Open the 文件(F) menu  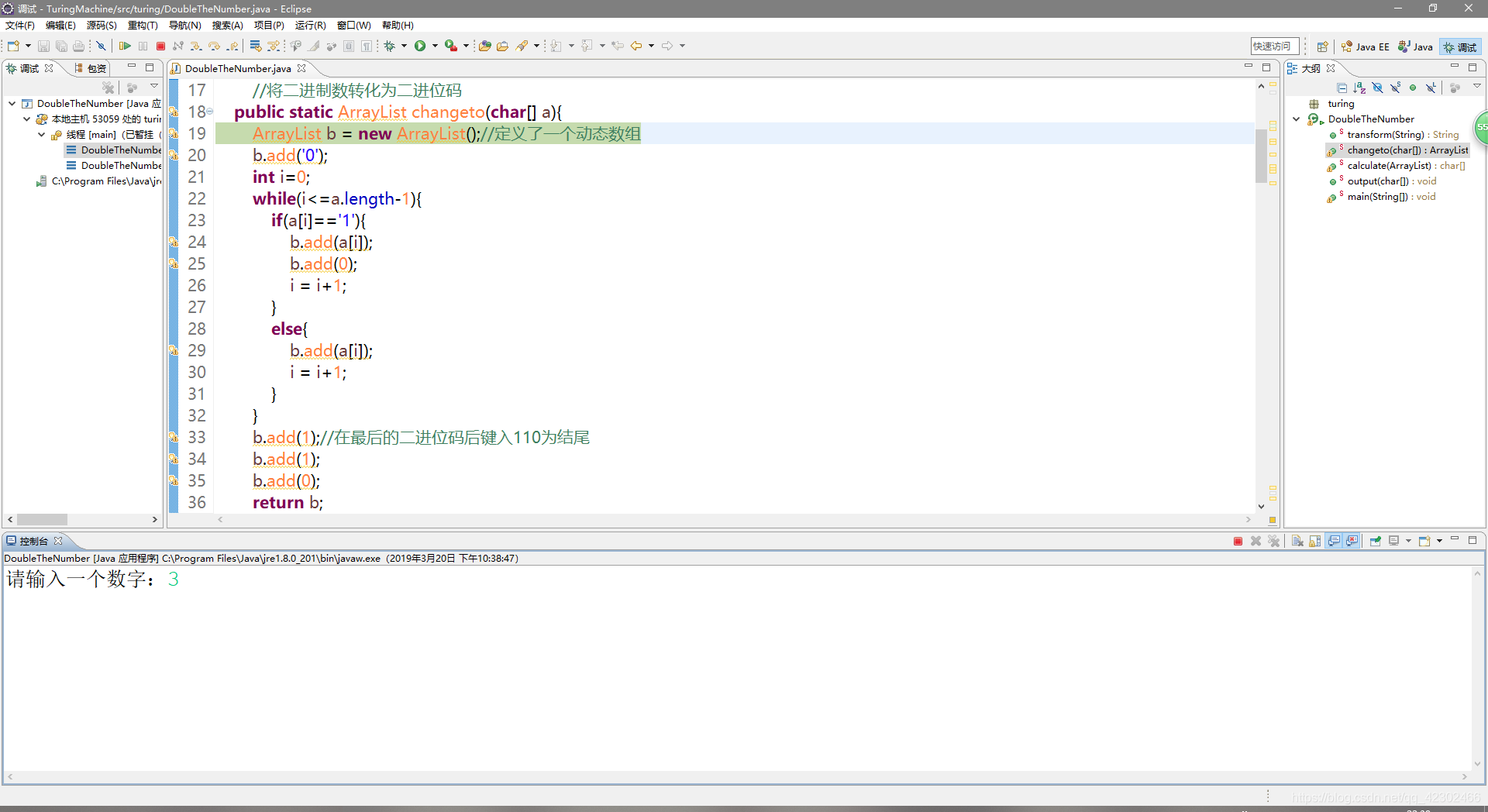click(x=20, y=26)
